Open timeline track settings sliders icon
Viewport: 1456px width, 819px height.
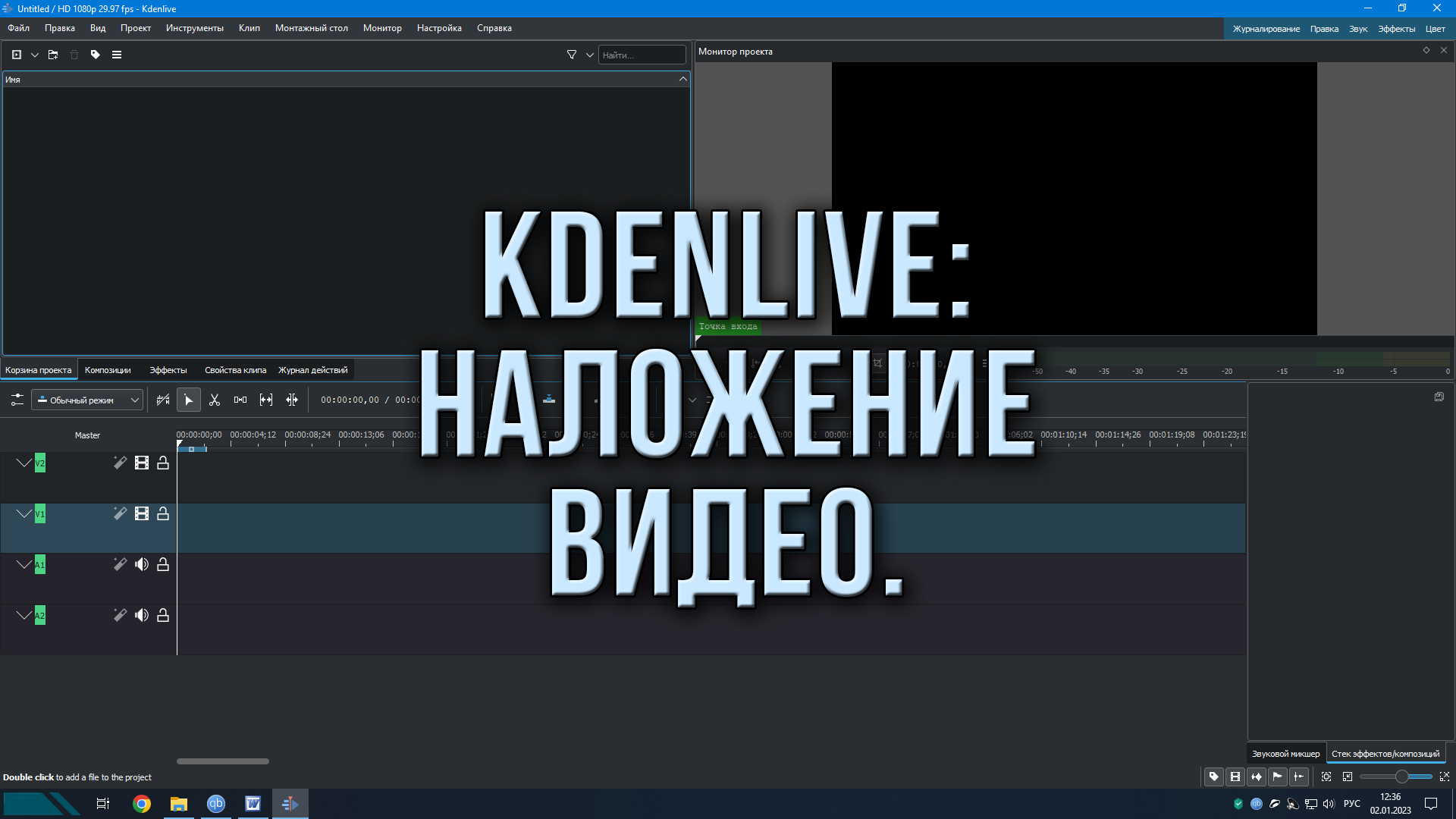(17, 400)
